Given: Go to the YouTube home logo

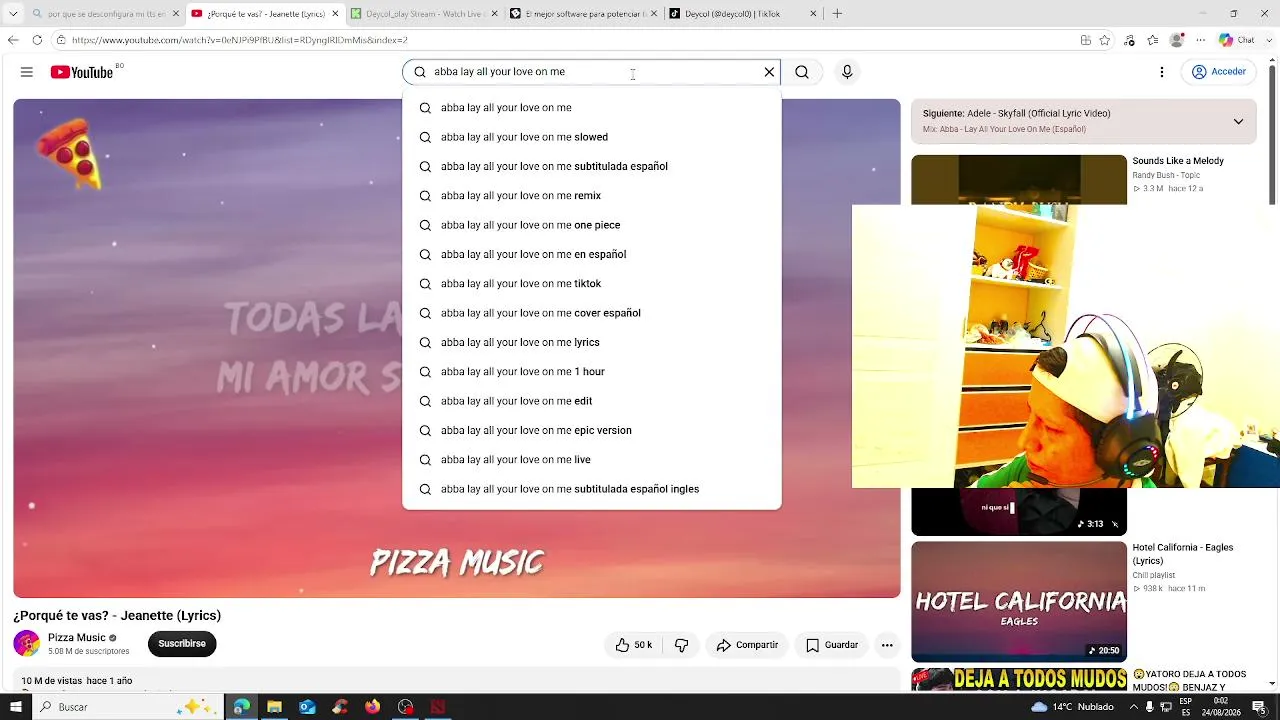Looking at the screenshot, I should point(82,72).
